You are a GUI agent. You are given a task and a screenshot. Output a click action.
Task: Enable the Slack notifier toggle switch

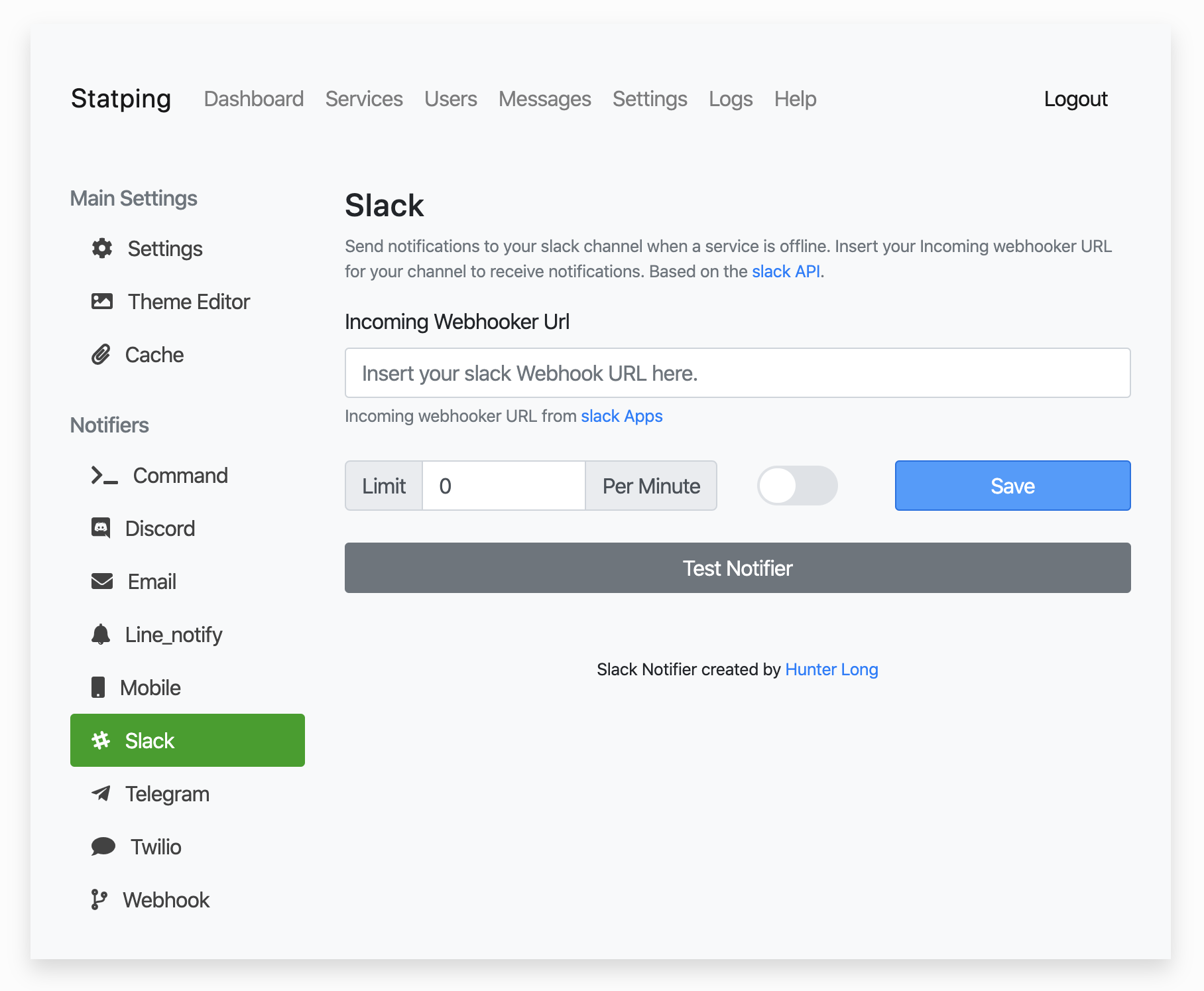(798, 486)
